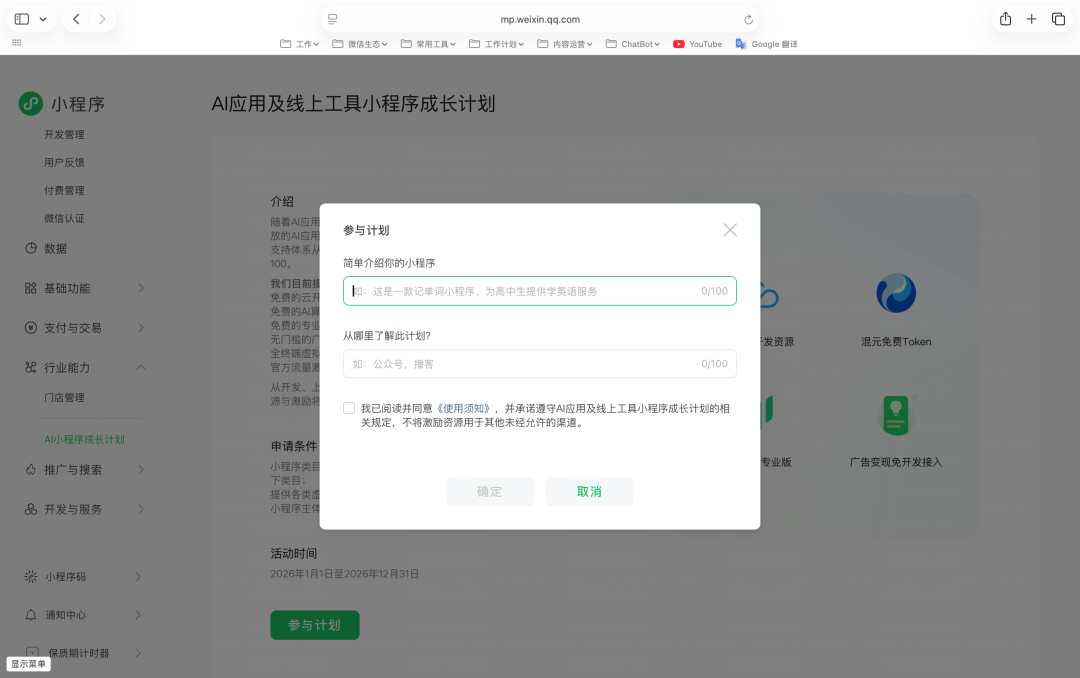
Task: Open the 工作 bookmarks folder dropdown
Action: pos(299,43)
